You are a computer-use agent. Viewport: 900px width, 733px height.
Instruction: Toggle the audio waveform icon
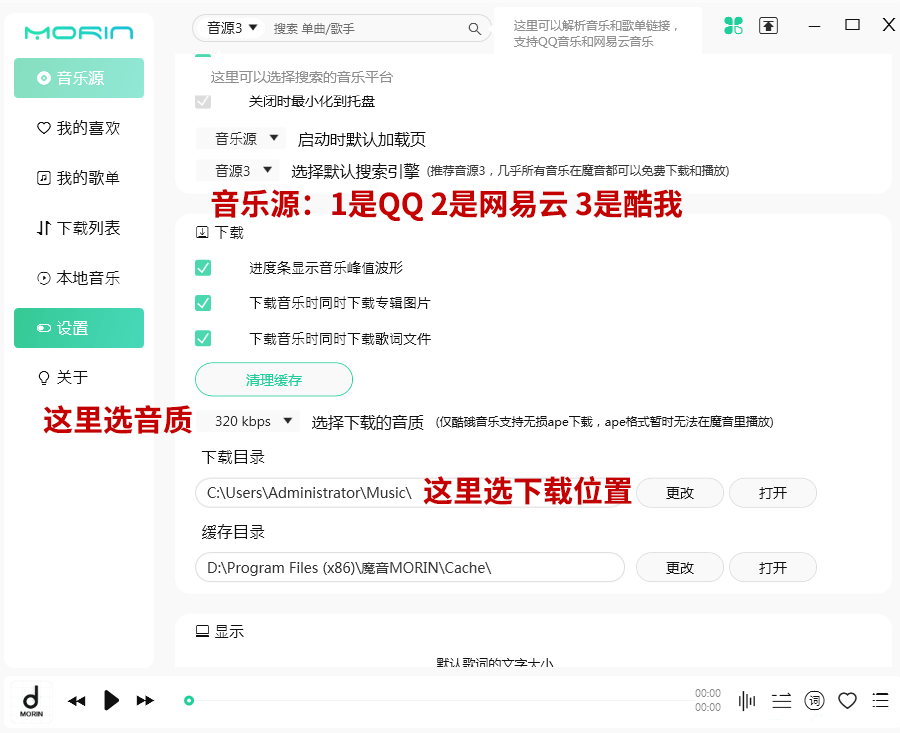pos(747,701)
